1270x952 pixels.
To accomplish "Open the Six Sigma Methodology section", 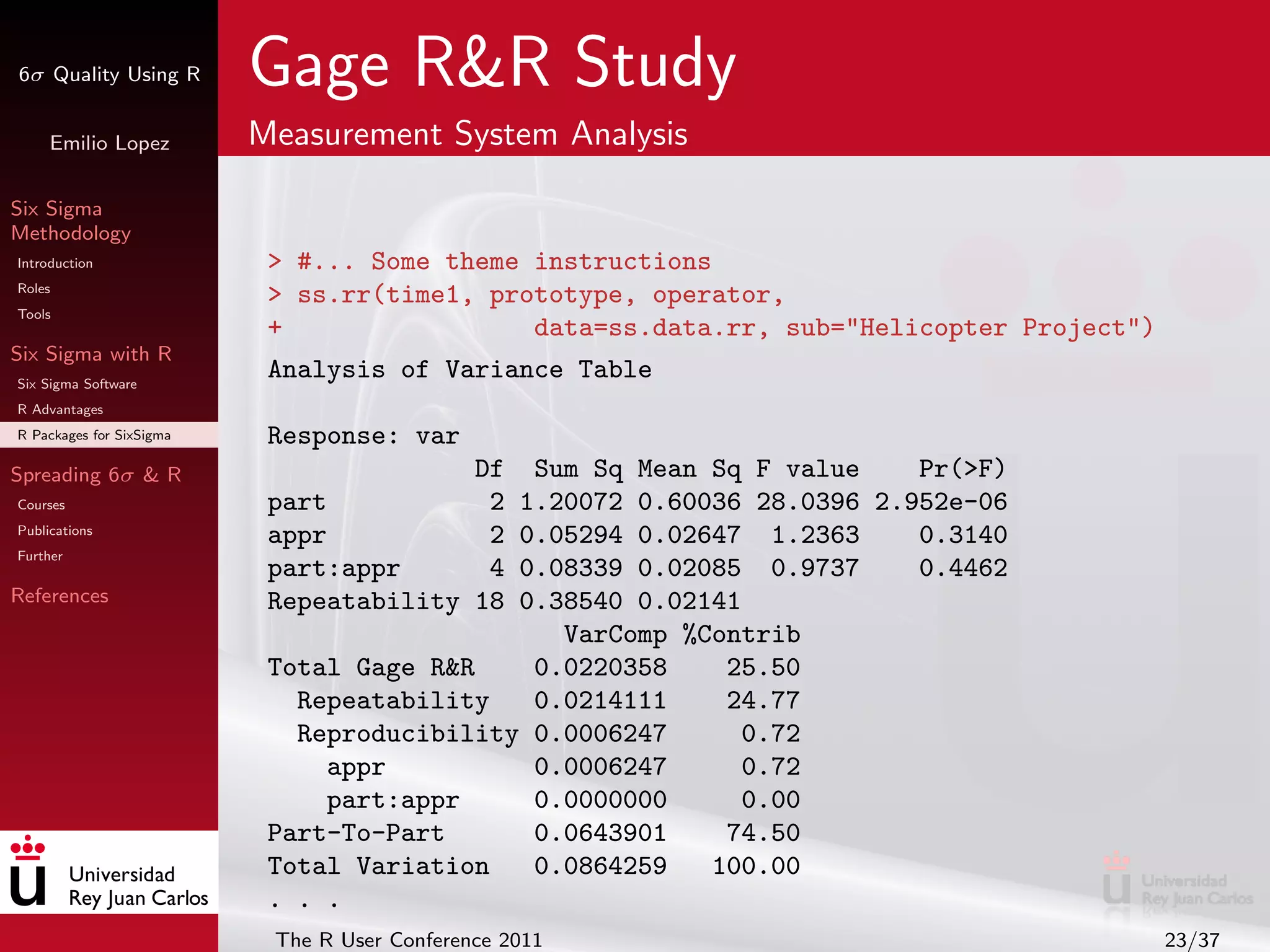I will tap(71, 221).
